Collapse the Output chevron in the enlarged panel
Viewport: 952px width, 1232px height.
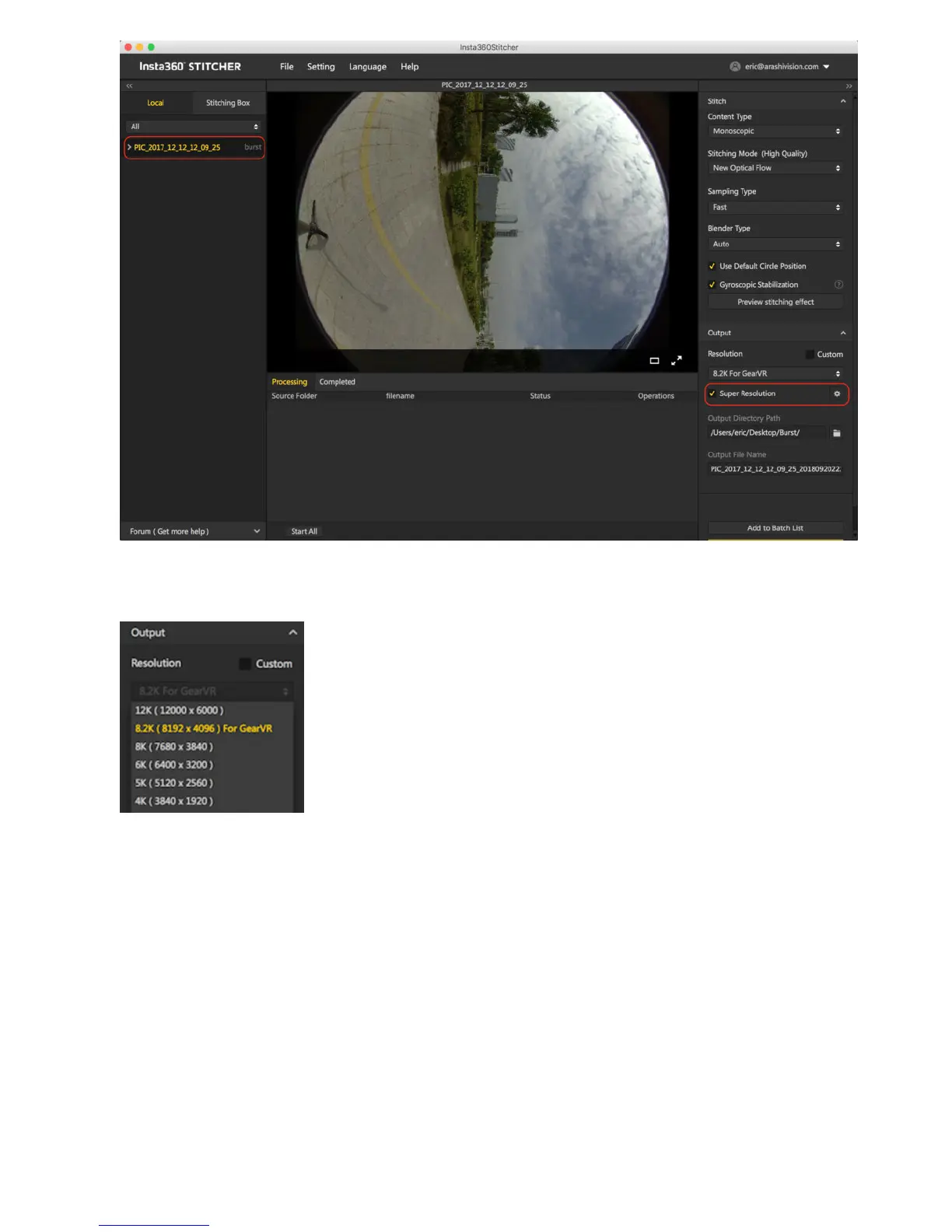pos(292,632)
